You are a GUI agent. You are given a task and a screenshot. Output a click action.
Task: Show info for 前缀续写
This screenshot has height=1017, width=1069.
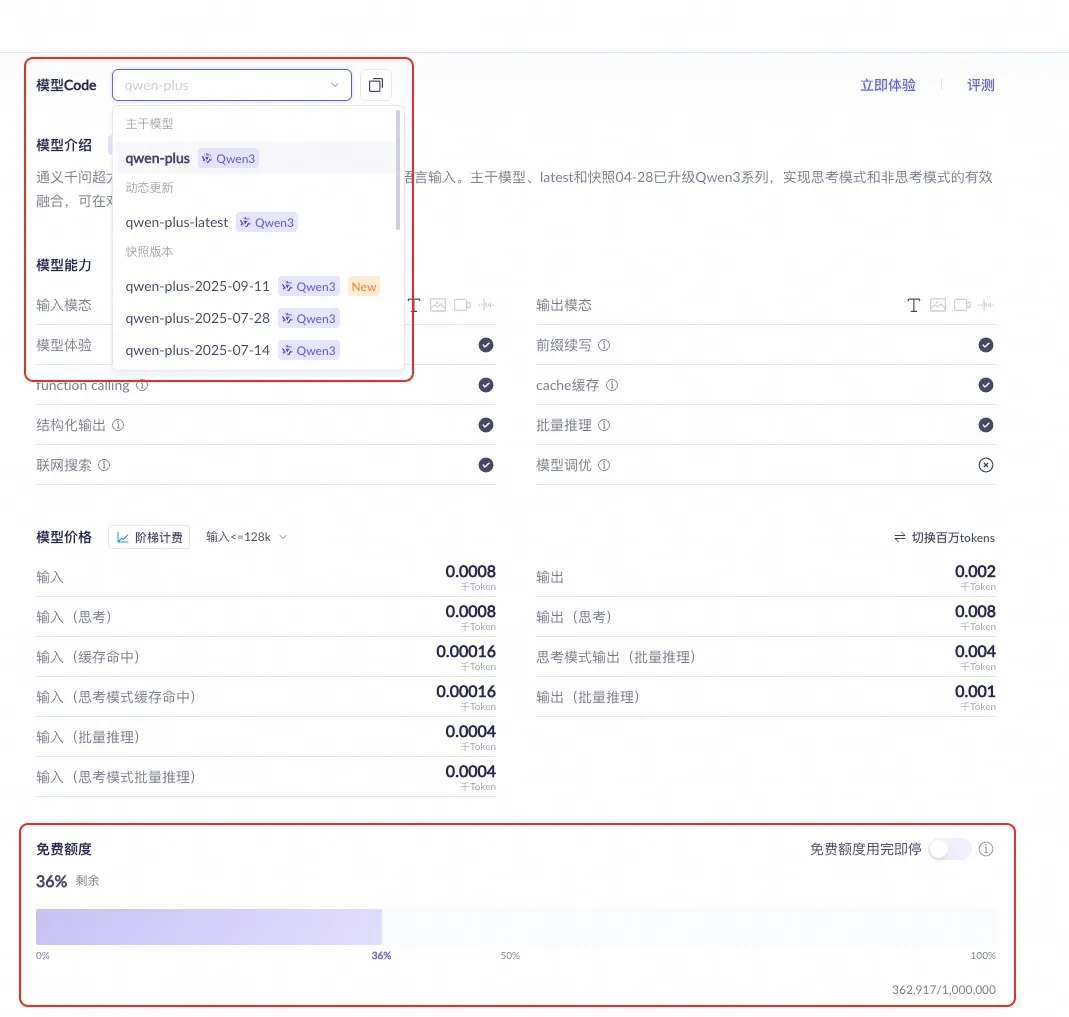point(604,345)
